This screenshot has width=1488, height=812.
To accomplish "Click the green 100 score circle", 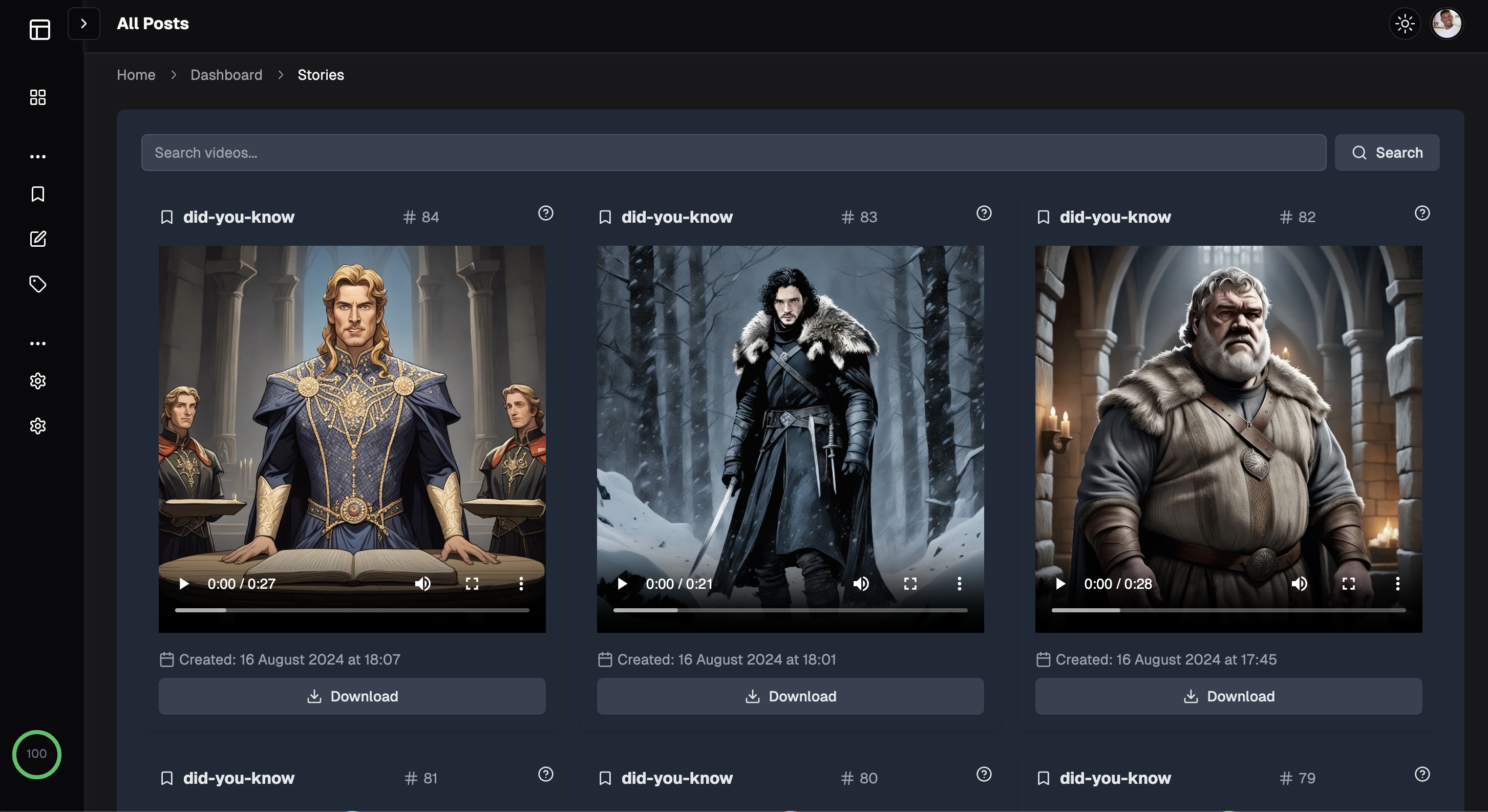I will click(36, 754).
